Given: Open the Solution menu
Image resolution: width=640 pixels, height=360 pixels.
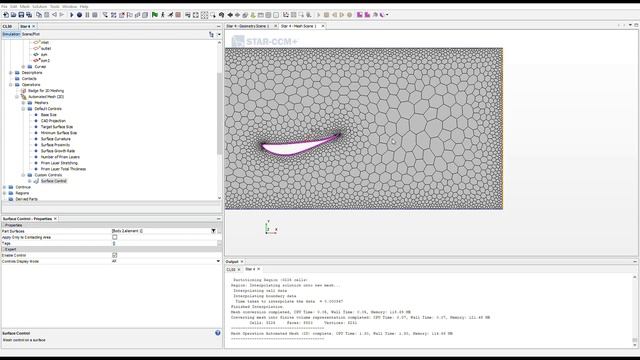Looking at the screenshot, I should point(40,7).
